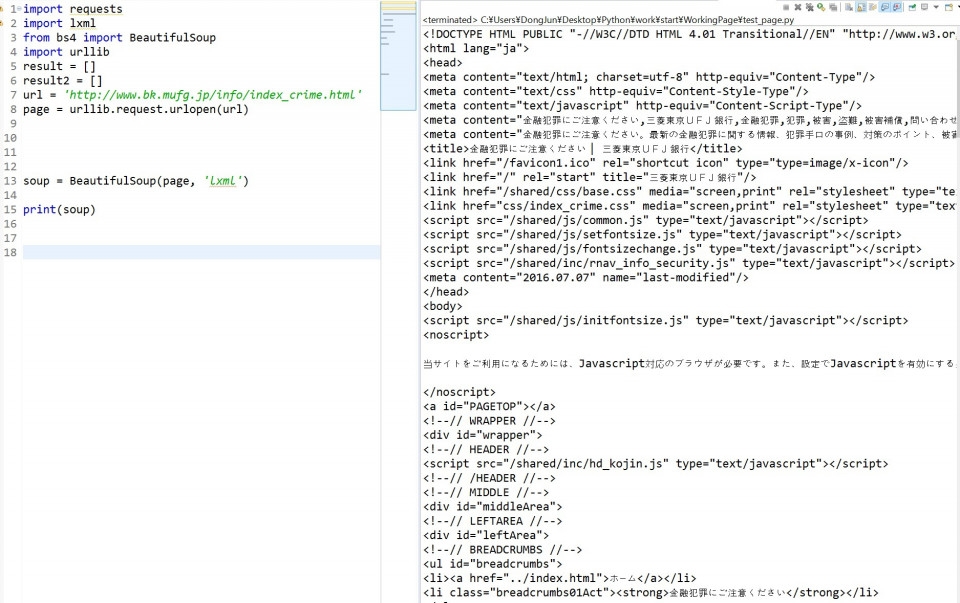960x603 pixels.
Task: Click the hd_kojin.js script line
Action: (x=656, y=464)
